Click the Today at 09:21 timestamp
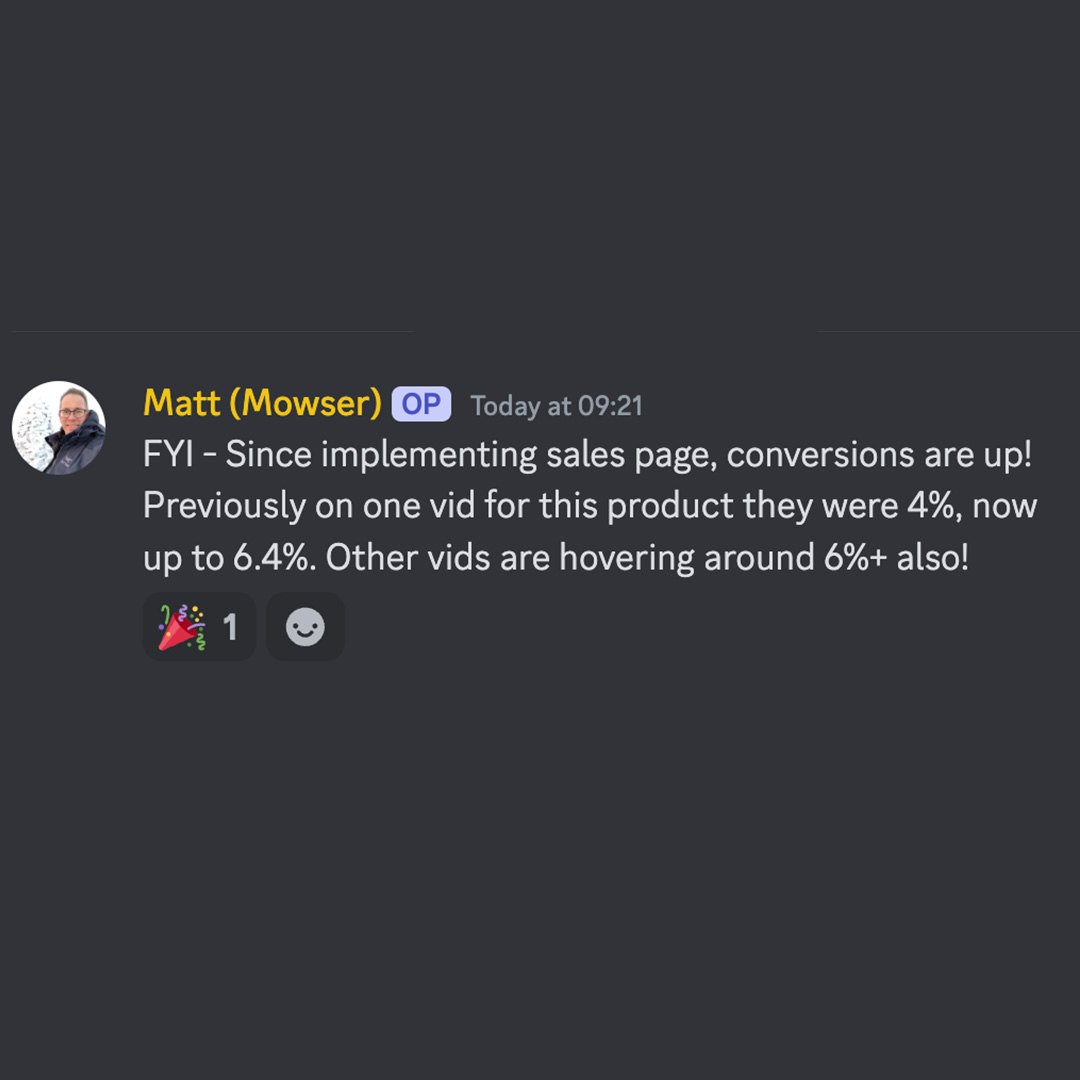The height and width of the screenshot is (1080, 1080). click(557, 406)
